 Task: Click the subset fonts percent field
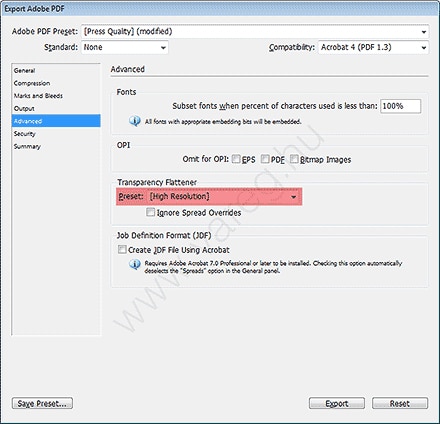400,106
